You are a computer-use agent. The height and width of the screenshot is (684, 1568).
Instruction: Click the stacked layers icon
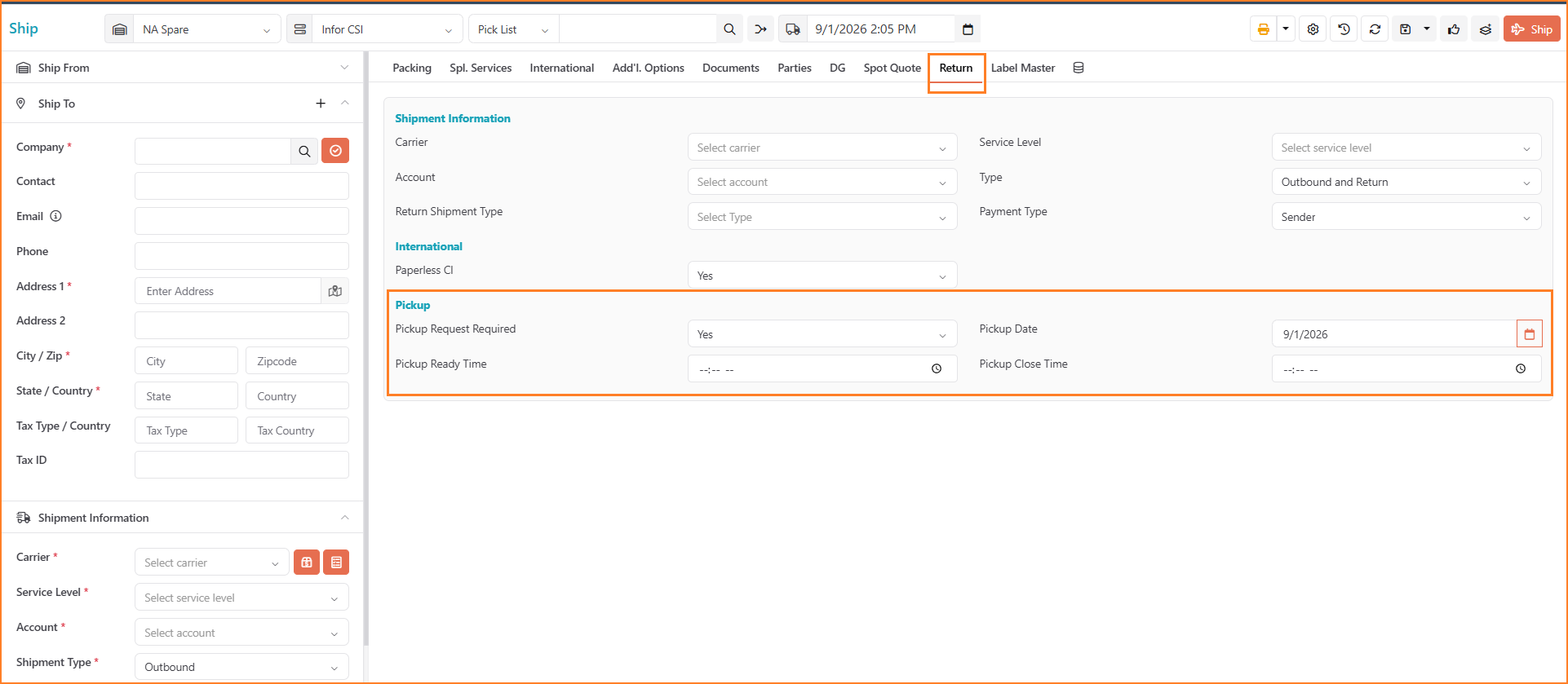pyautogui.click(x=1486, y=29)
